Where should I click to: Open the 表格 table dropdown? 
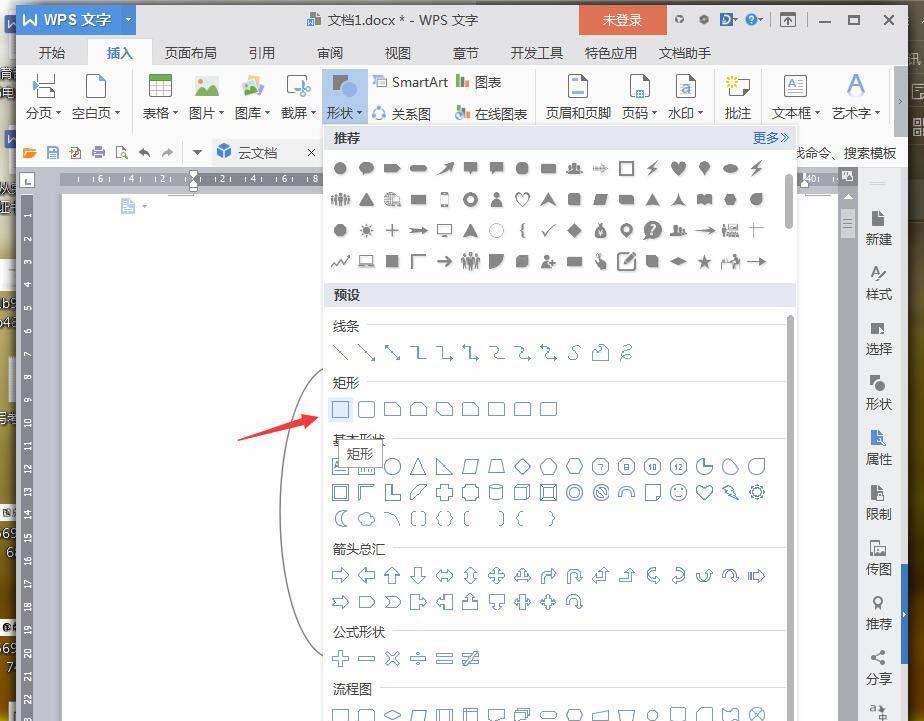tap(160, 97)
